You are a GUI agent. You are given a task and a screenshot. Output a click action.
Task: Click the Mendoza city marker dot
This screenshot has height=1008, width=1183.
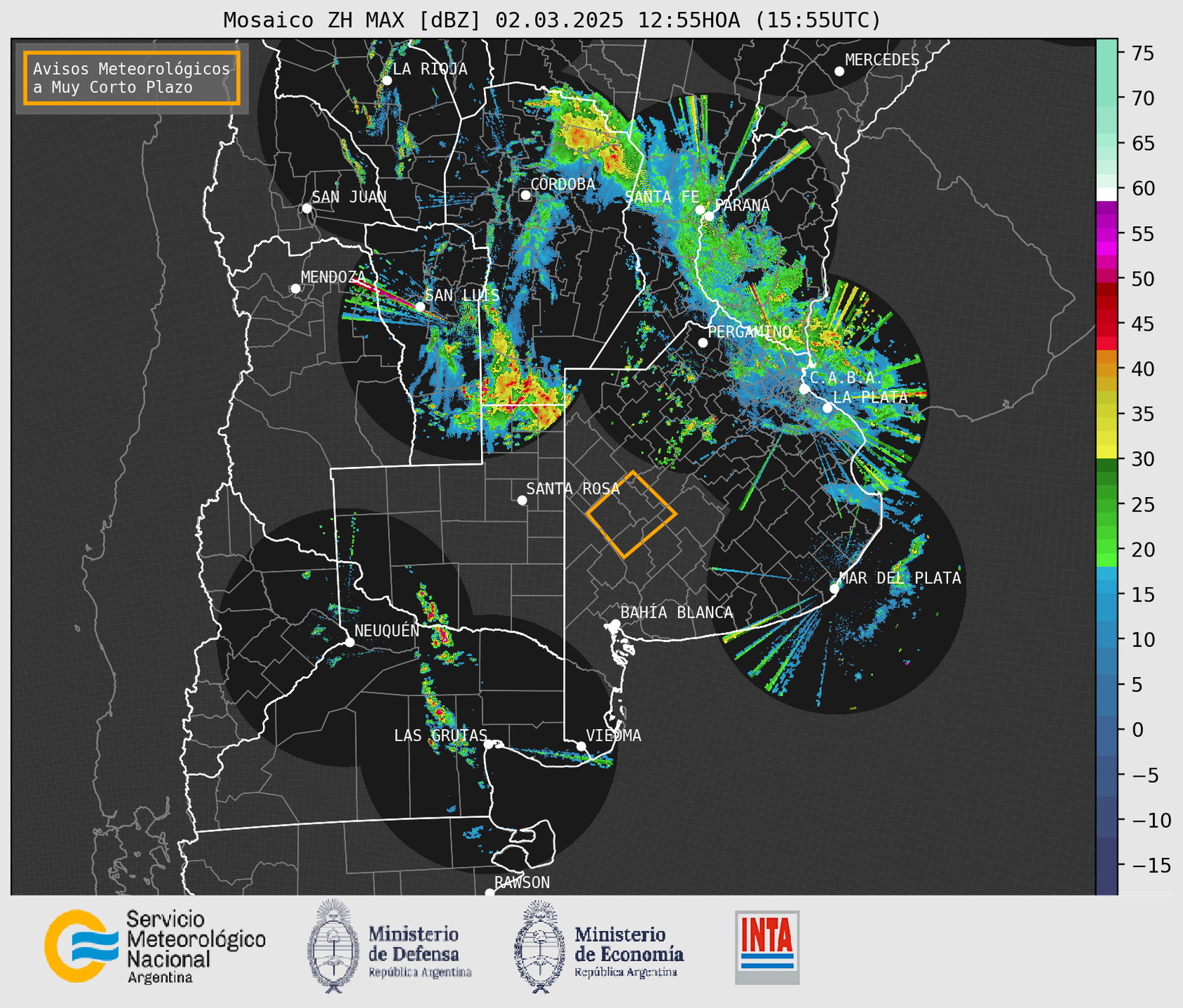(x=295, y=288)
